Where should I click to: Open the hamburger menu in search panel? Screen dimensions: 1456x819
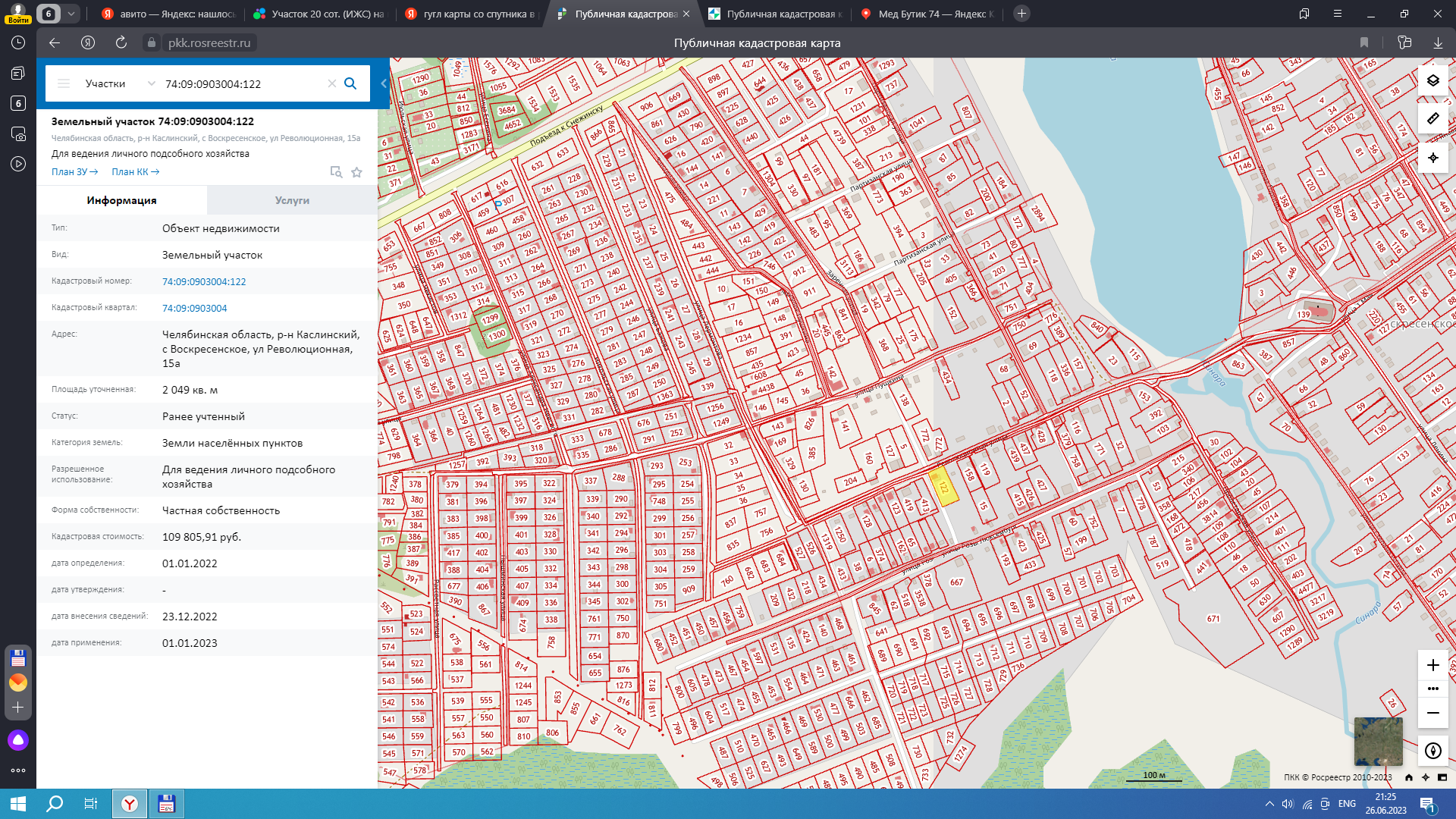(x=64, y=83)
